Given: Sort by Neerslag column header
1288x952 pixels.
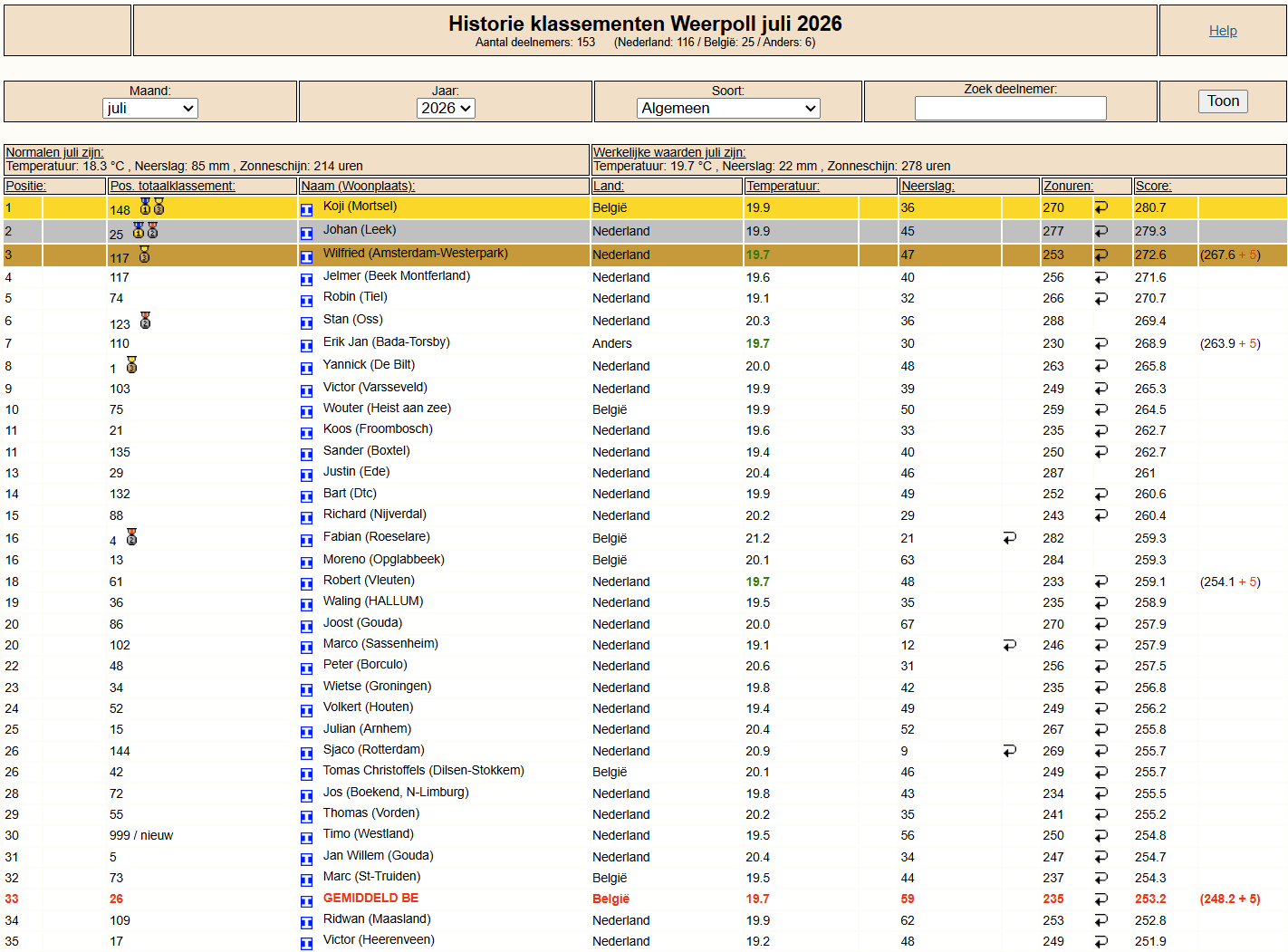Looking at the screenshot, I should [x=928, y=186].
